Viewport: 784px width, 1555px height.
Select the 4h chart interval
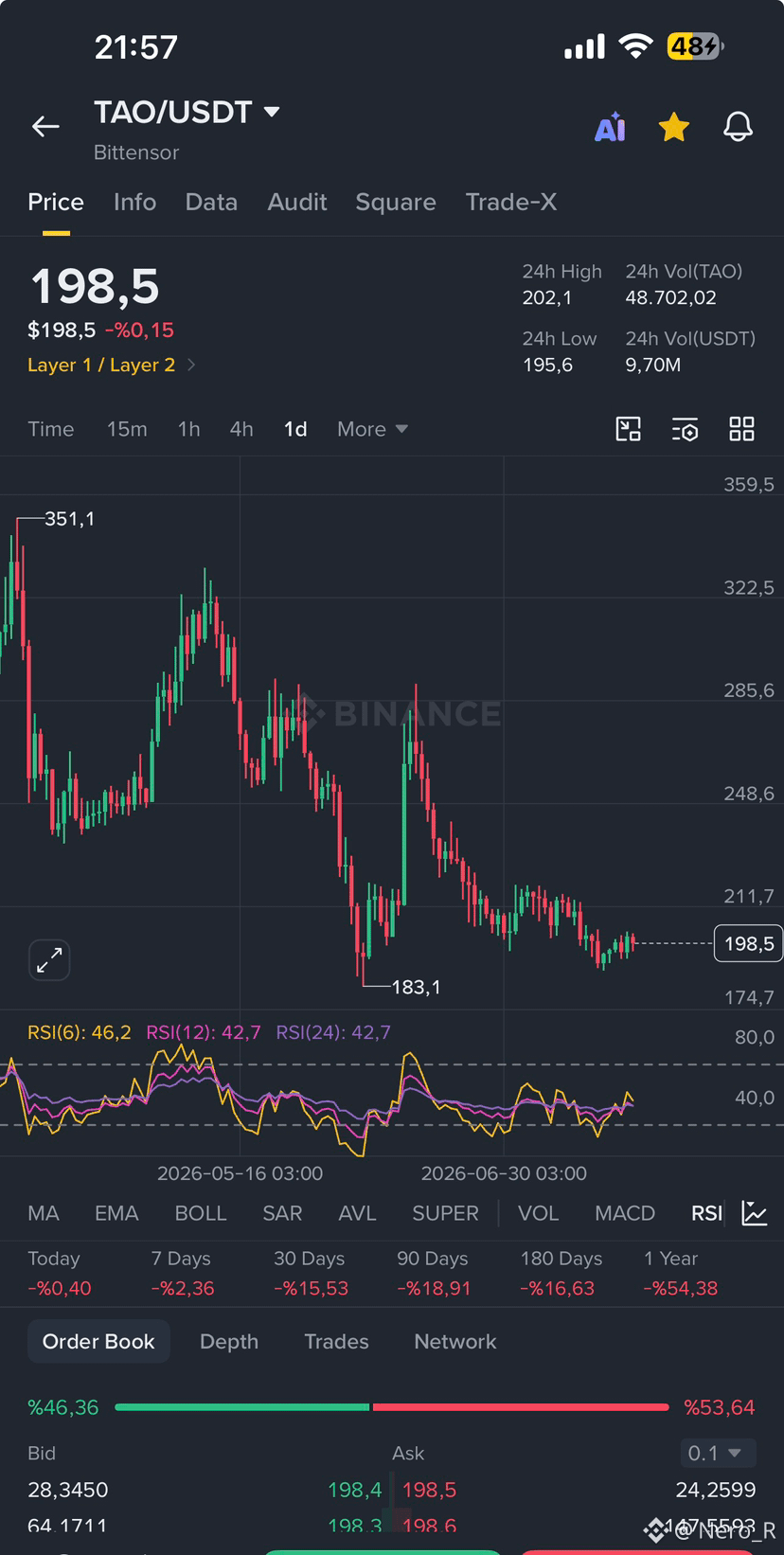coord(241,429)
